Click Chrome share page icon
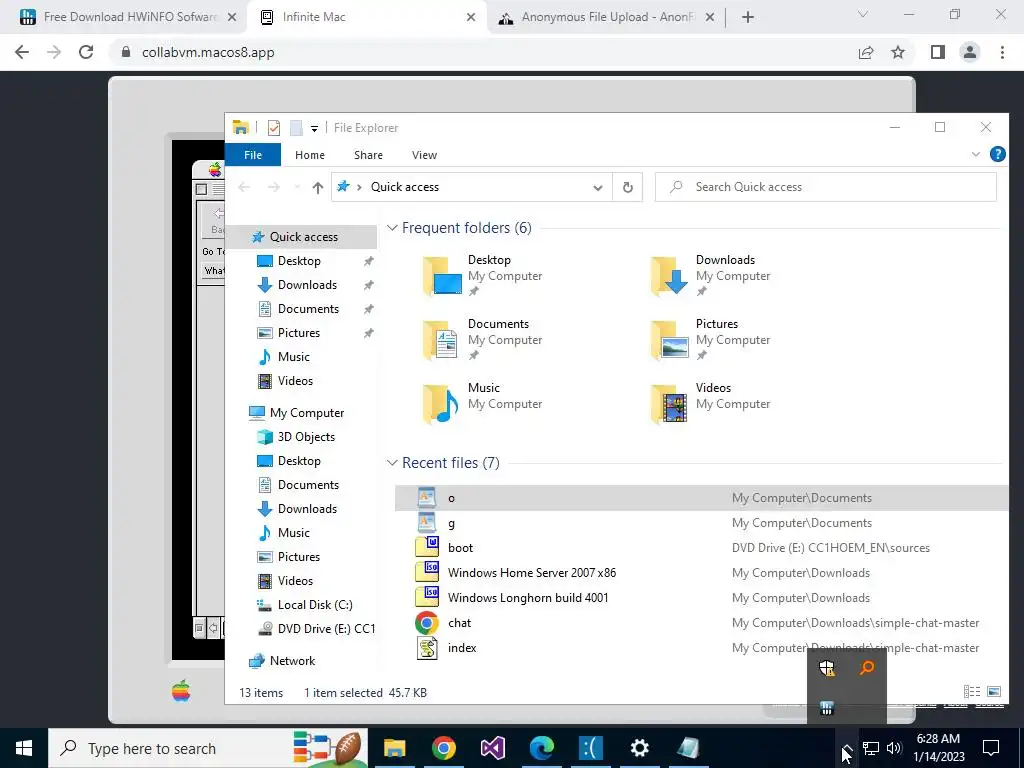The width and height of the screenshot is (1024, 768). 866,52
